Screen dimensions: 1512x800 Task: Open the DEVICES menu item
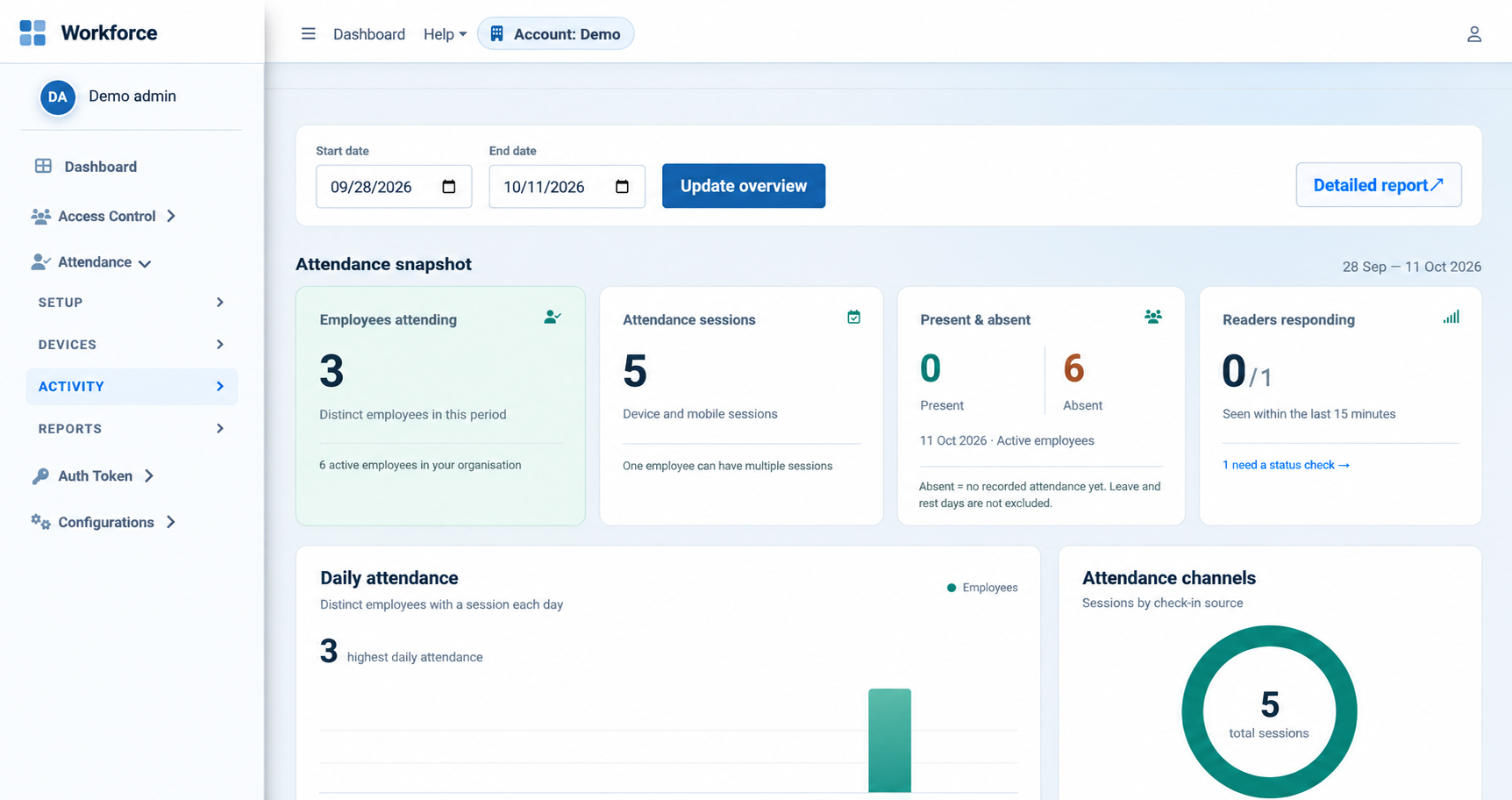click(x=132, y=344)
